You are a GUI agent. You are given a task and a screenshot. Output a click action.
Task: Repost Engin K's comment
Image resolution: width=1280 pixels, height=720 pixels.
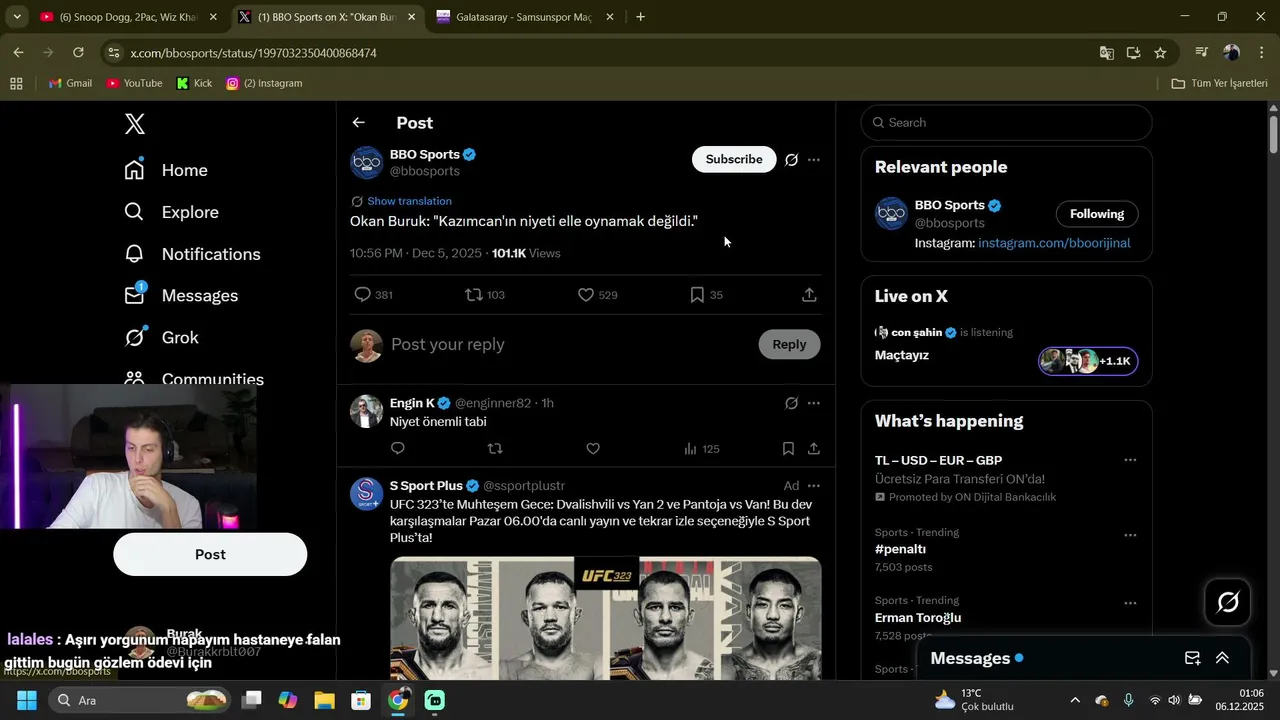tap(495, 449)
